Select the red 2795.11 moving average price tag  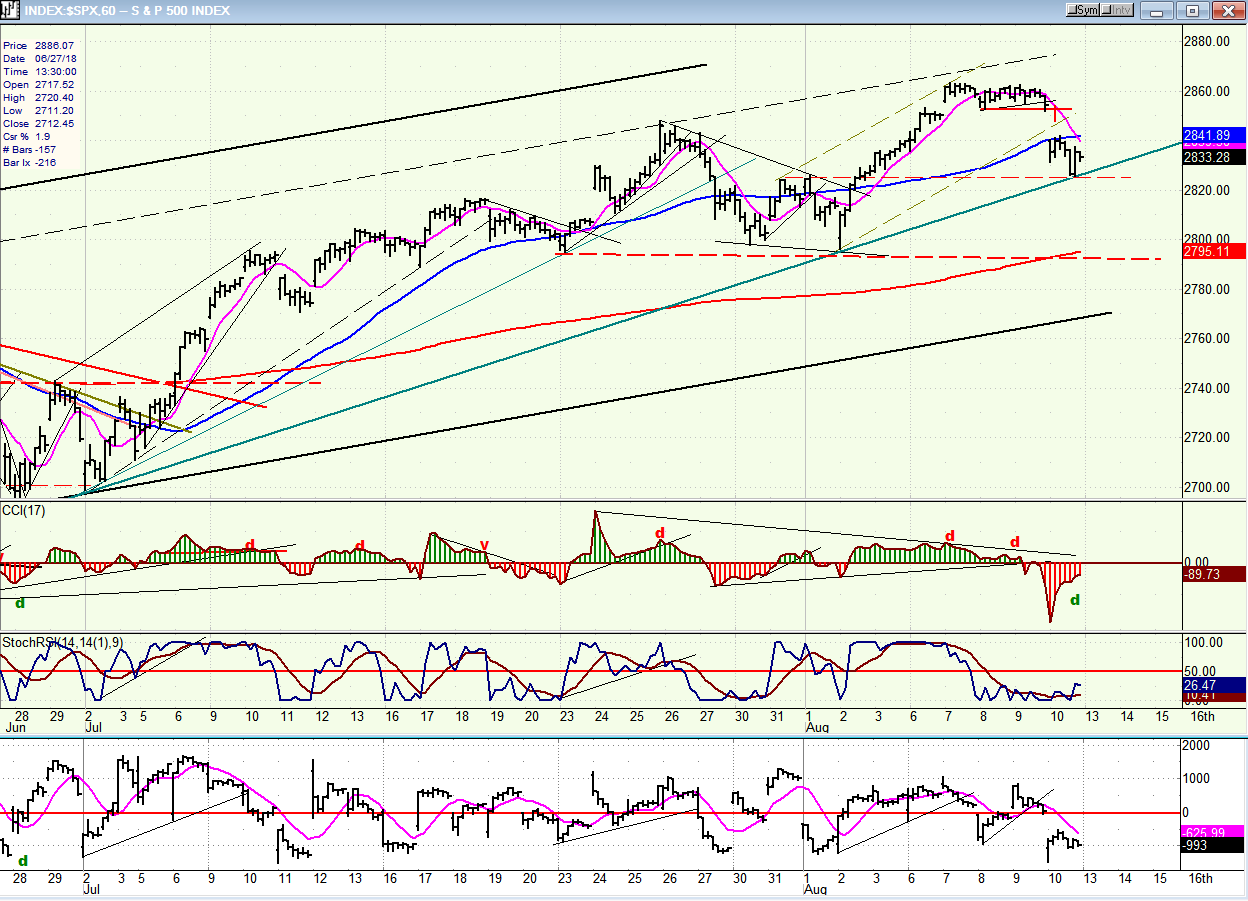[1214, 250]
